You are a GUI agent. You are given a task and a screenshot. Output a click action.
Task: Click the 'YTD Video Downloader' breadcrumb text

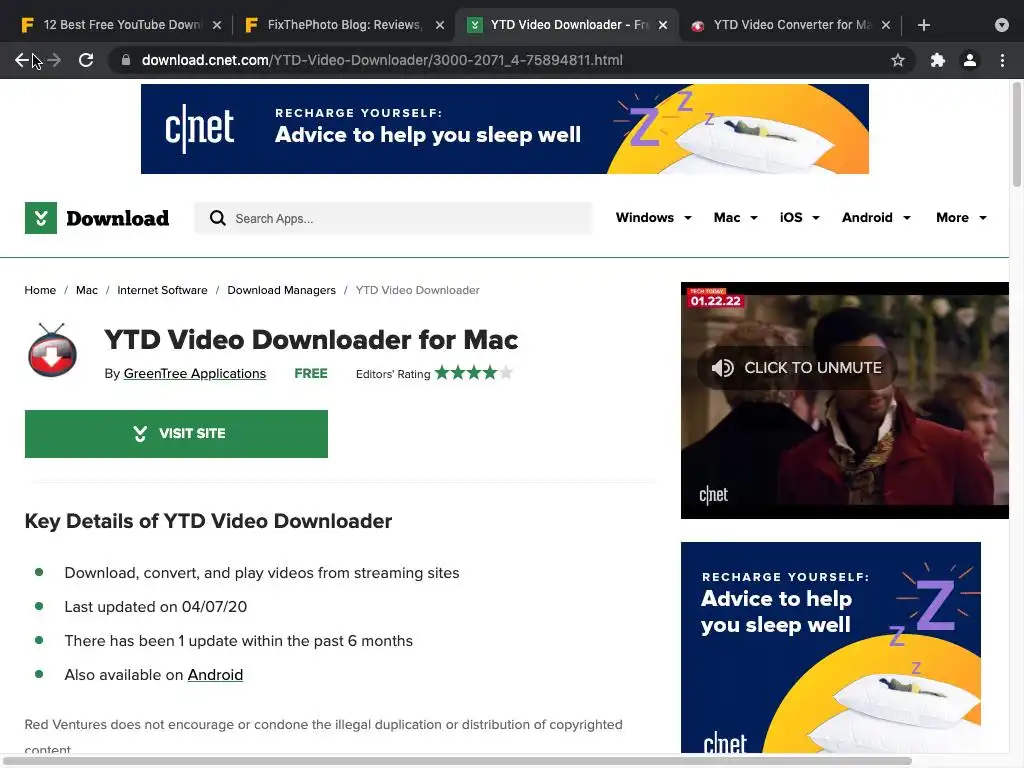(x=417, y=290)
